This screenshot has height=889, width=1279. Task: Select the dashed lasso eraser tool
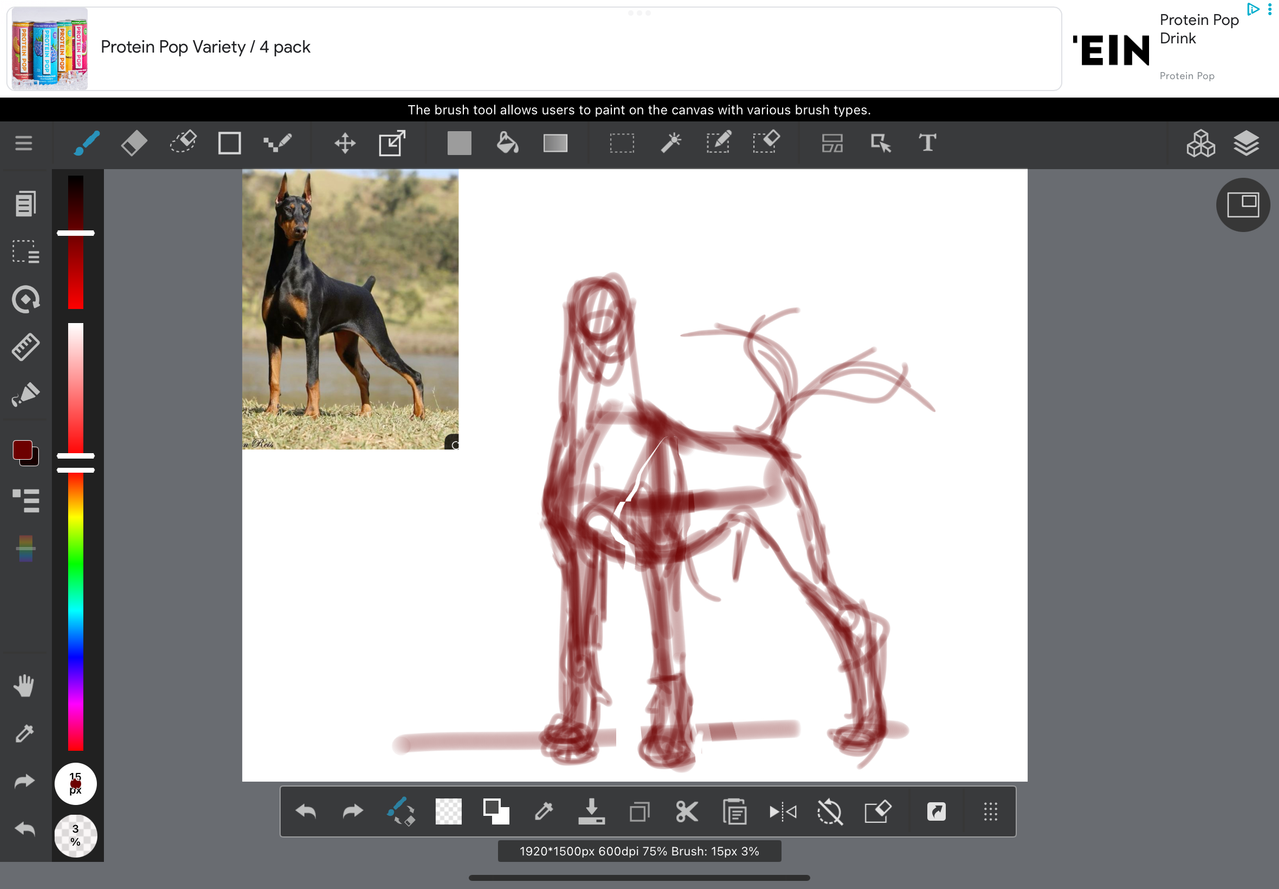tap(183, 143)
